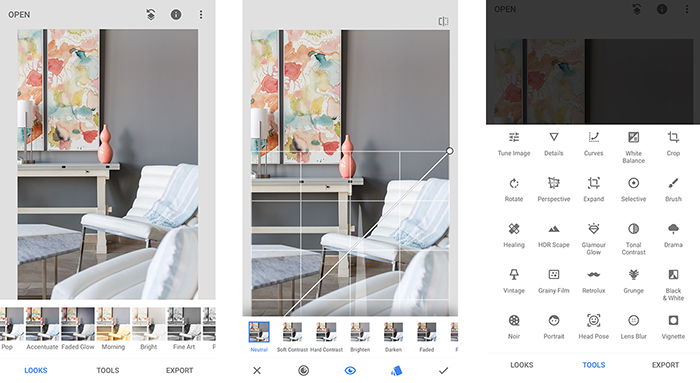Open the Tune Image tool

(514, 144)
